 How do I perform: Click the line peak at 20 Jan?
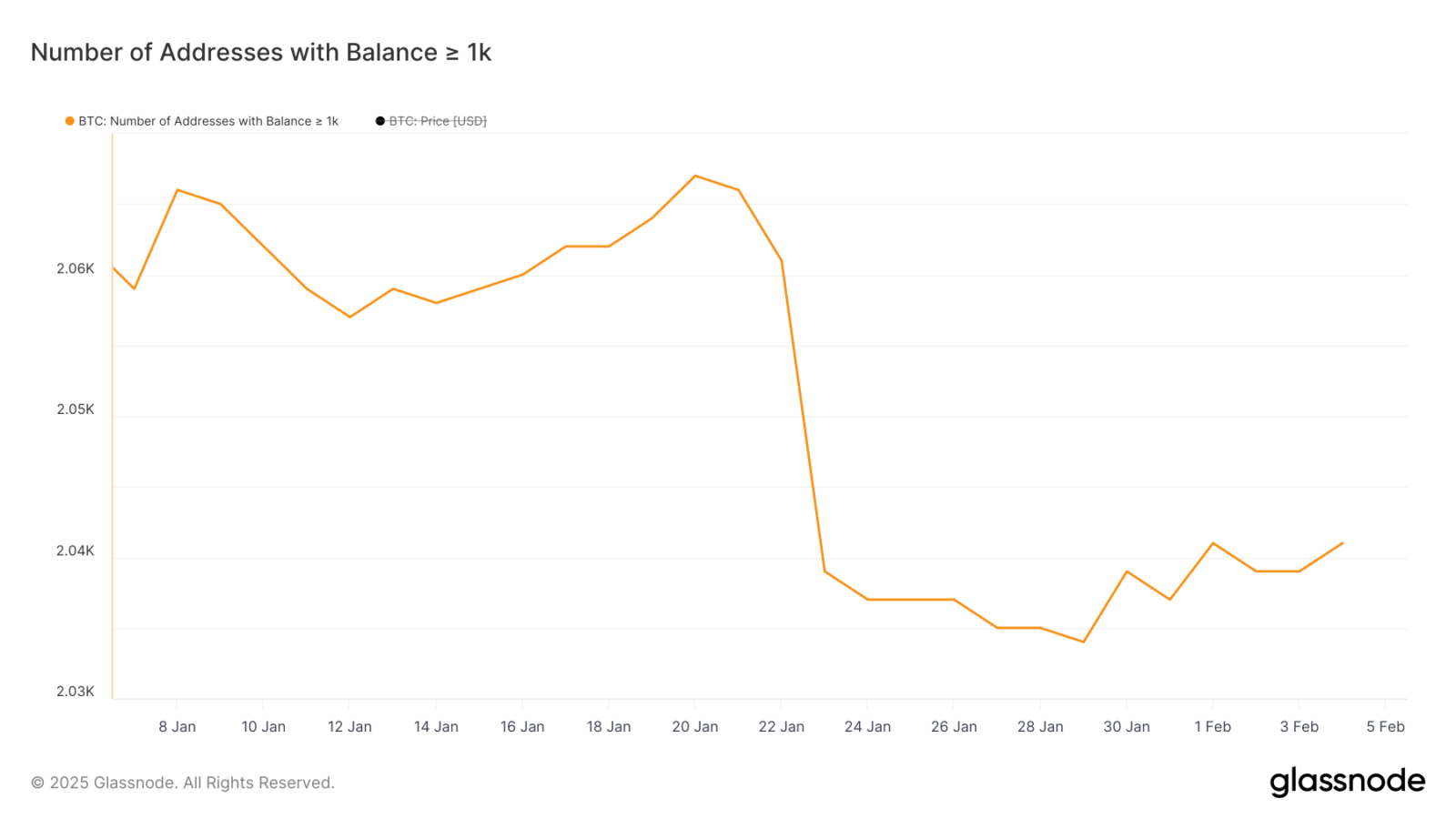click(695, 176)
